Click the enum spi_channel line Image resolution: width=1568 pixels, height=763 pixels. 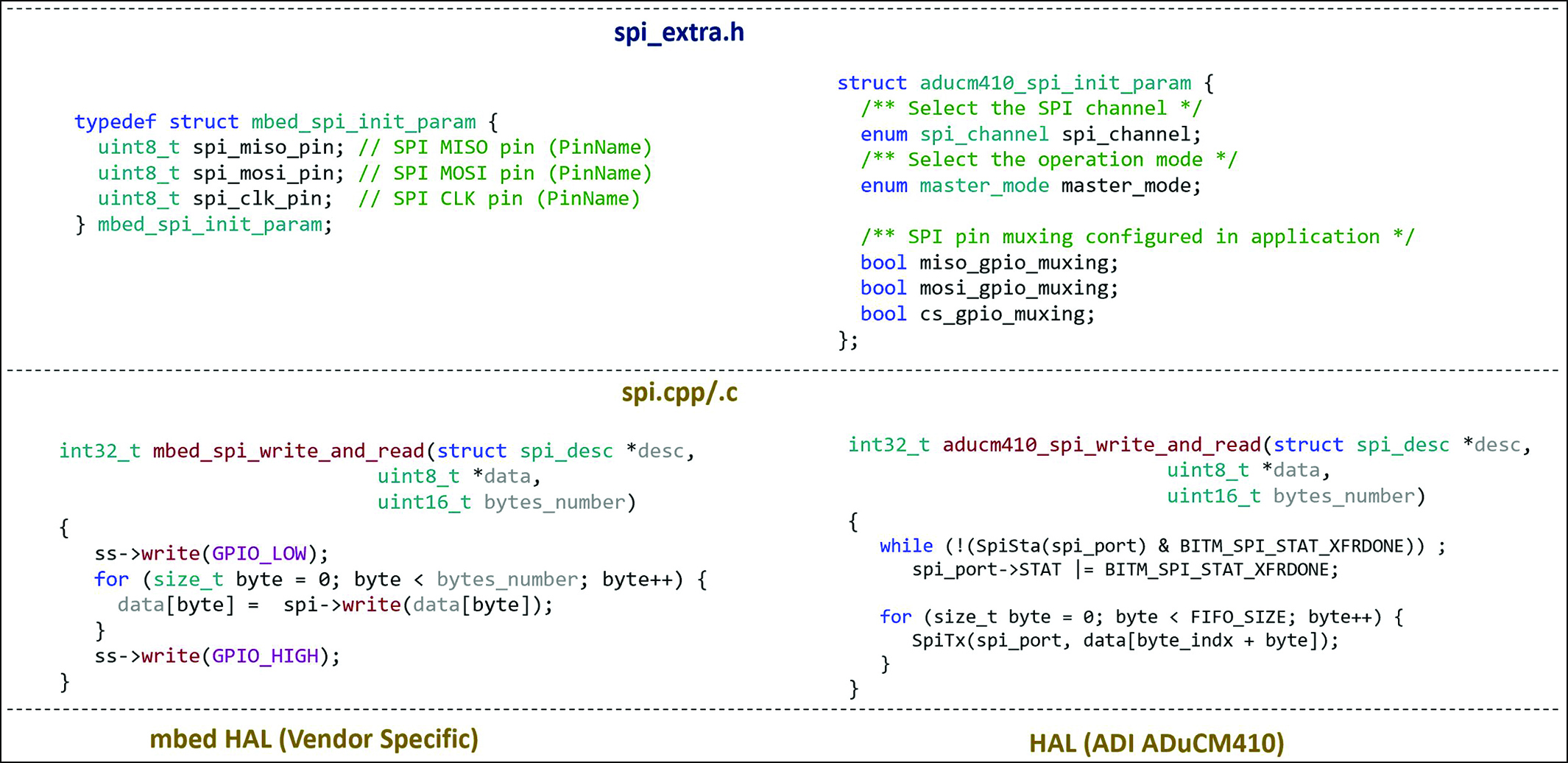[x=1031, y=134]
